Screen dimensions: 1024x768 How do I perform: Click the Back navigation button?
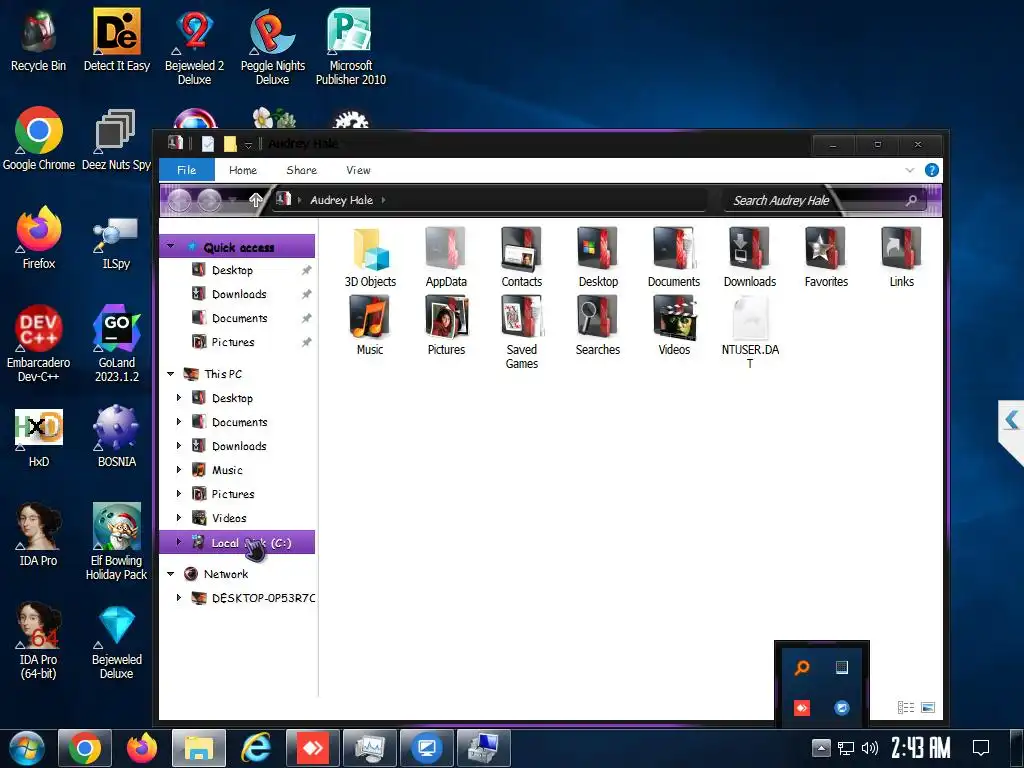point(179,200)
